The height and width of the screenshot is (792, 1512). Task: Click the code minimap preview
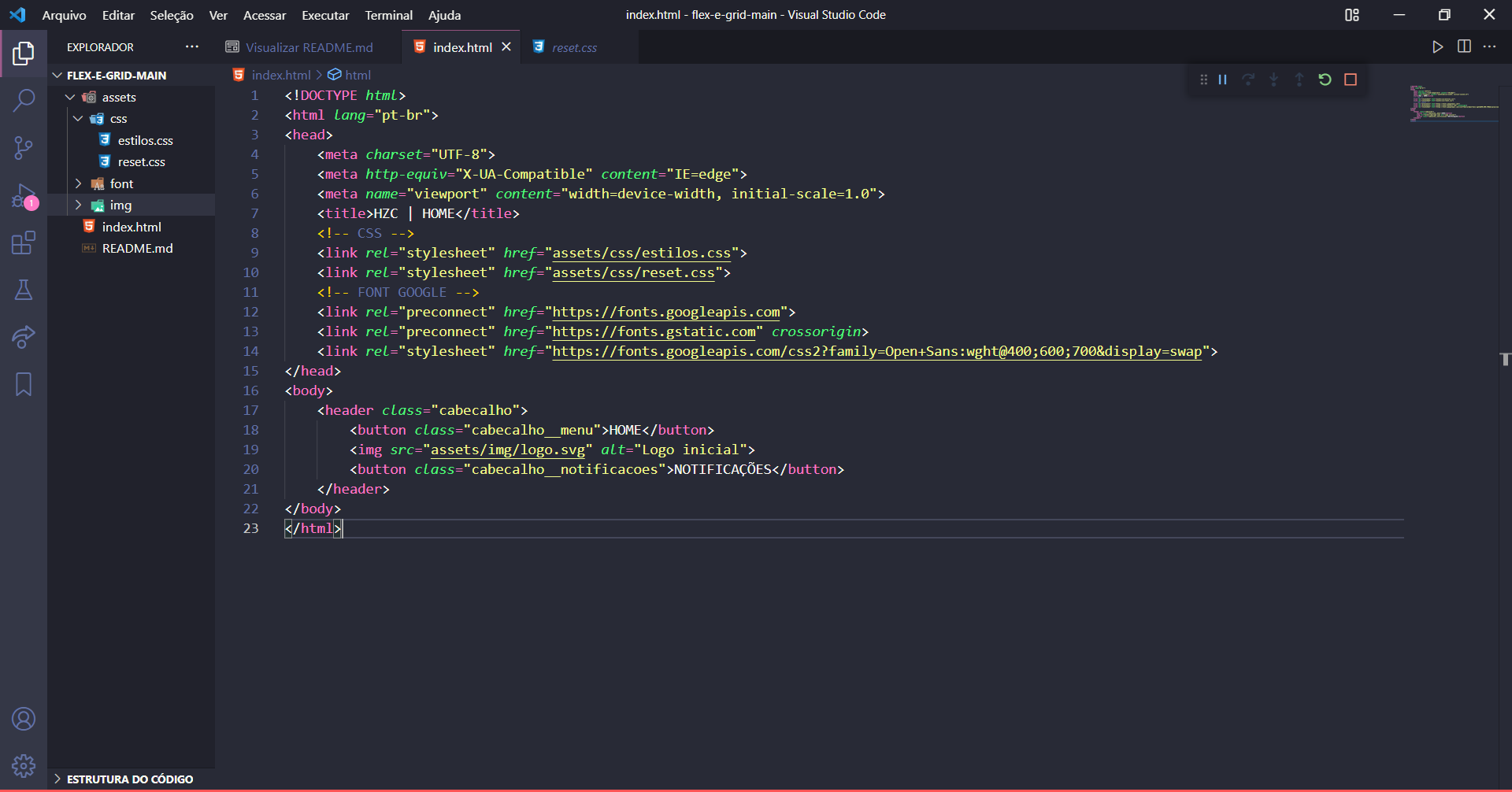tap(1454, 103)
